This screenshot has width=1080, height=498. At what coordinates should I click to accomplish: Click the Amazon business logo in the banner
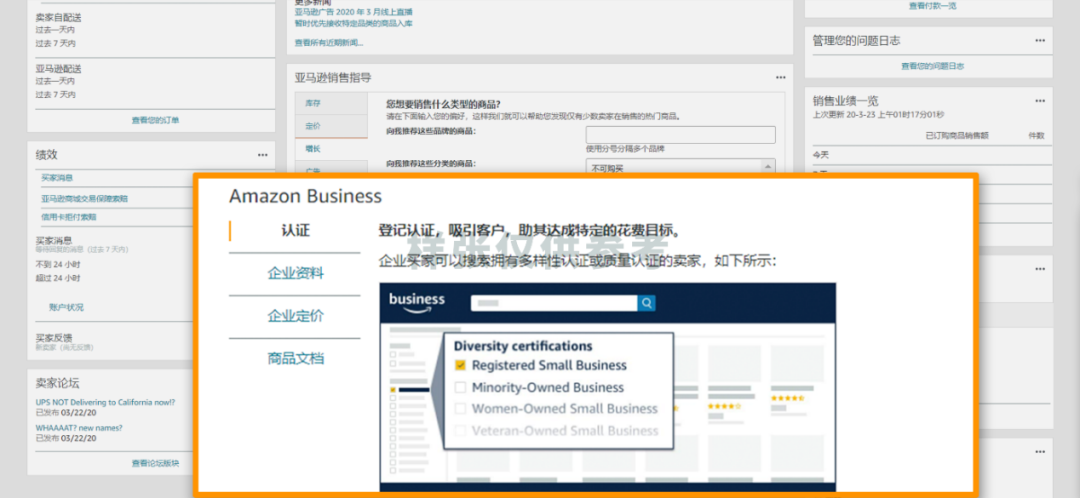coord(416,300)
